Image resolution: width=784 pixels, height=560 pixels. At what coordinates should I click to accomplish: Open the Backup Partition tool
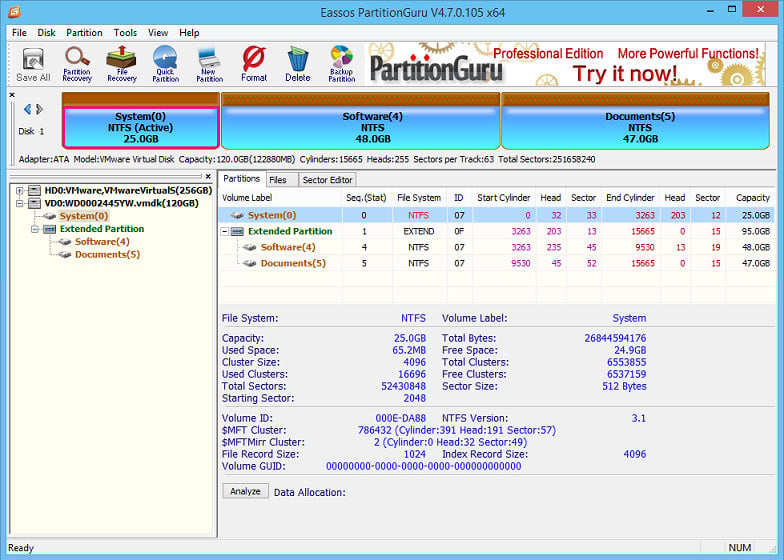coord(342,64)
